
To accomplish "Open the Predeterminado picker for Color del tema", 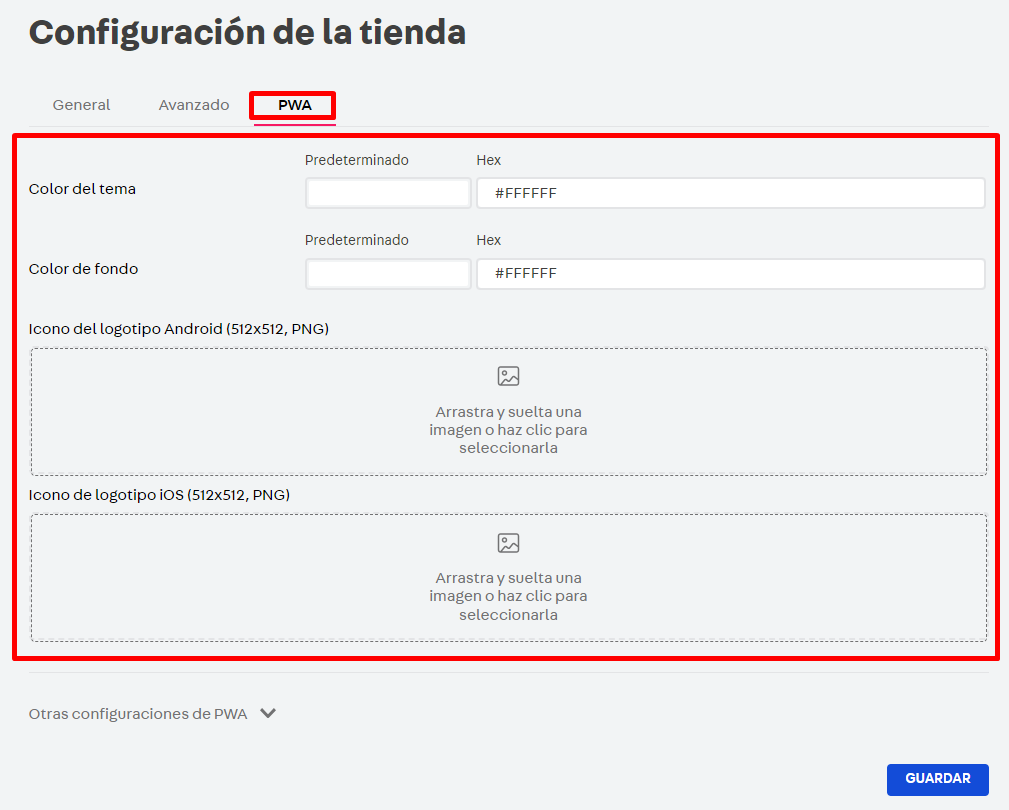I will [388, 192].
